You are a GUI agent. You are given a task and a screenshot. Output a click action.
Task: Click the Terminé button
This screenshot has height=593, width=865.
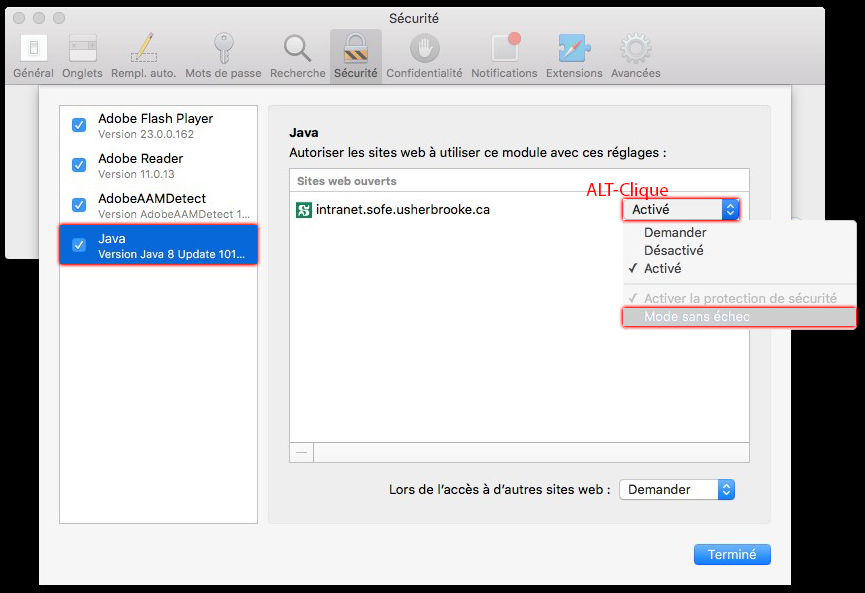point(732,554)
